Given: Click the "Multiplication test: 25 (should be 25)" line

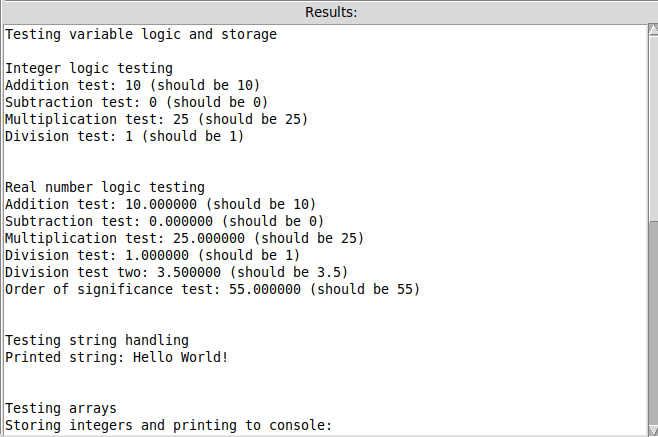Looking at the screenshot, I should pos(157,119).
